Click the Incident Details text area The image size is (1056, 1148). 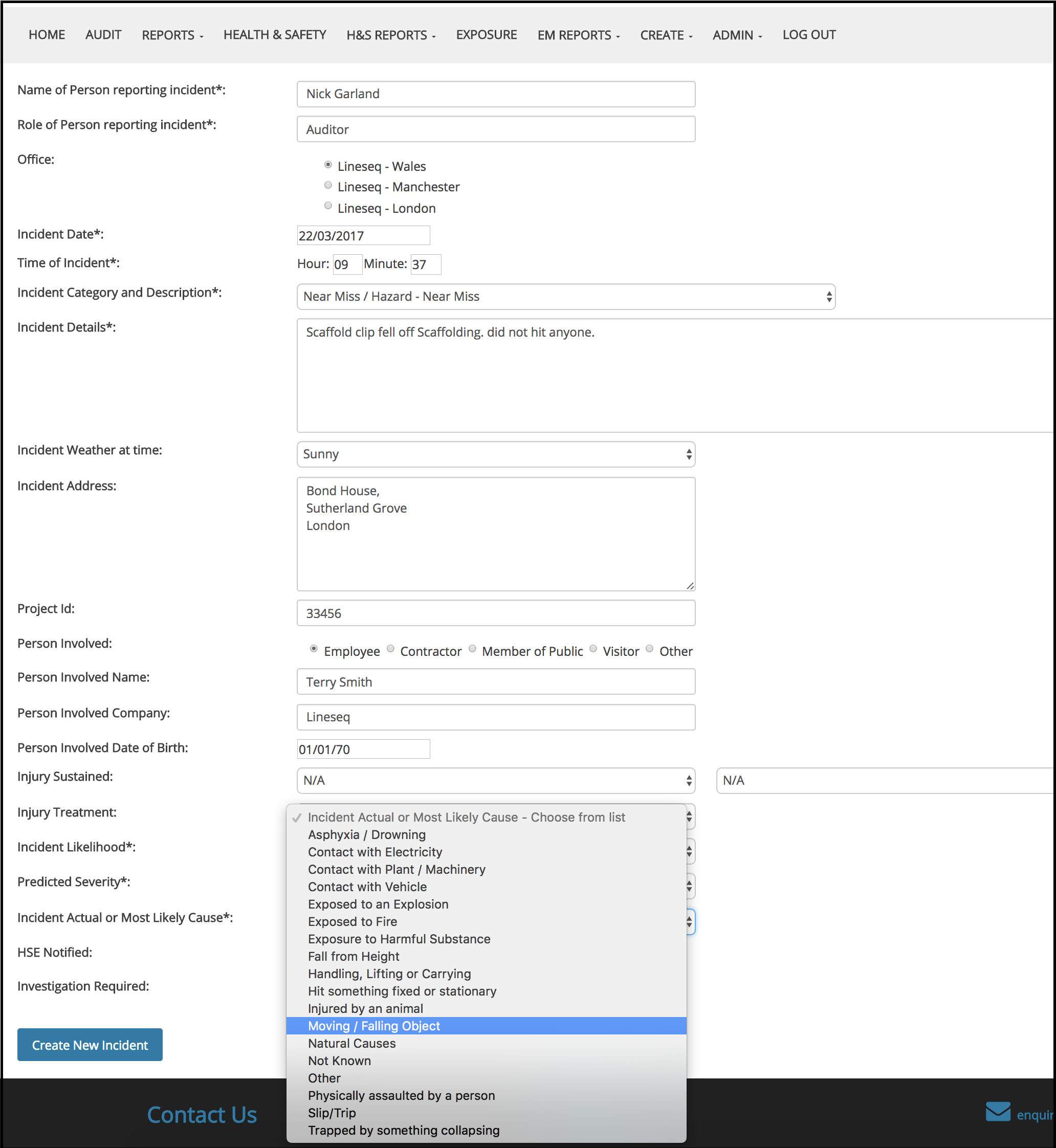point(674,375)
